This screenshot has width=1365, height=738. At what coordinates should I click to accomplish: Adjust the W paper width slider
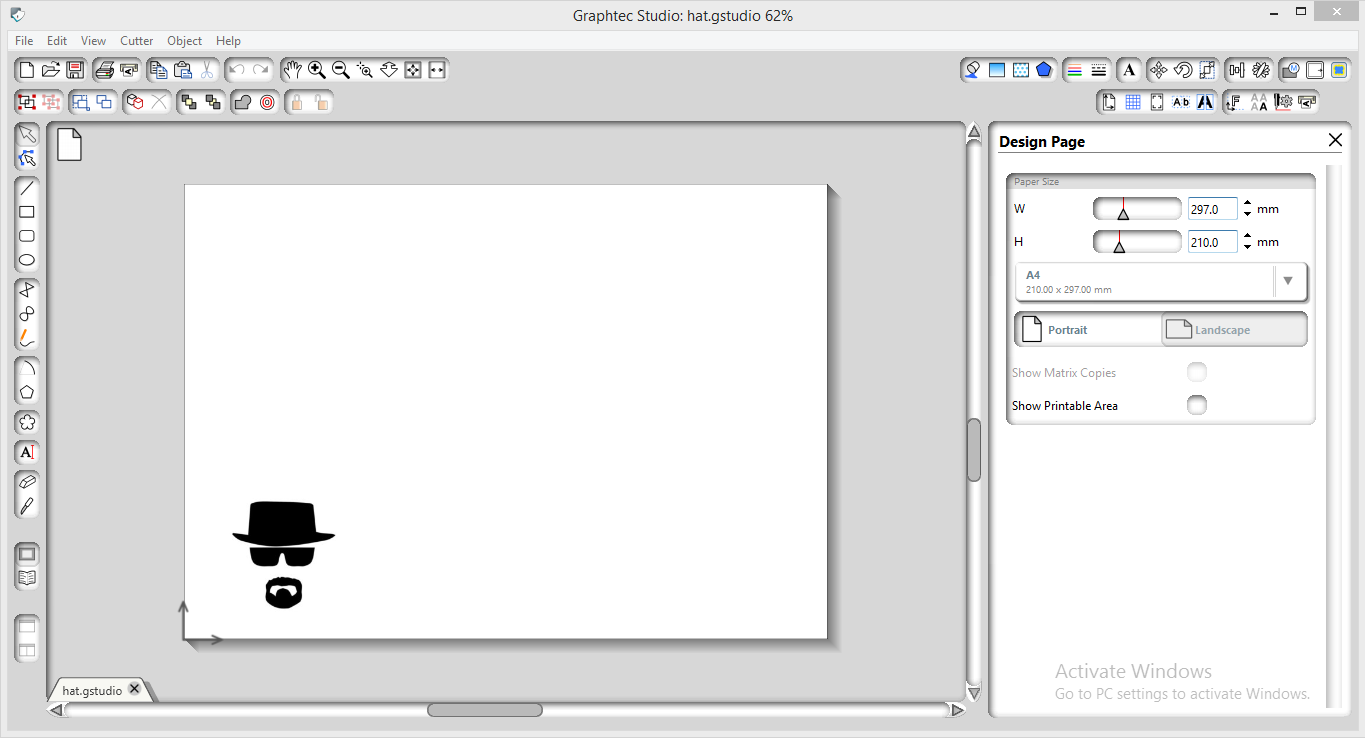click(1137, 209)
